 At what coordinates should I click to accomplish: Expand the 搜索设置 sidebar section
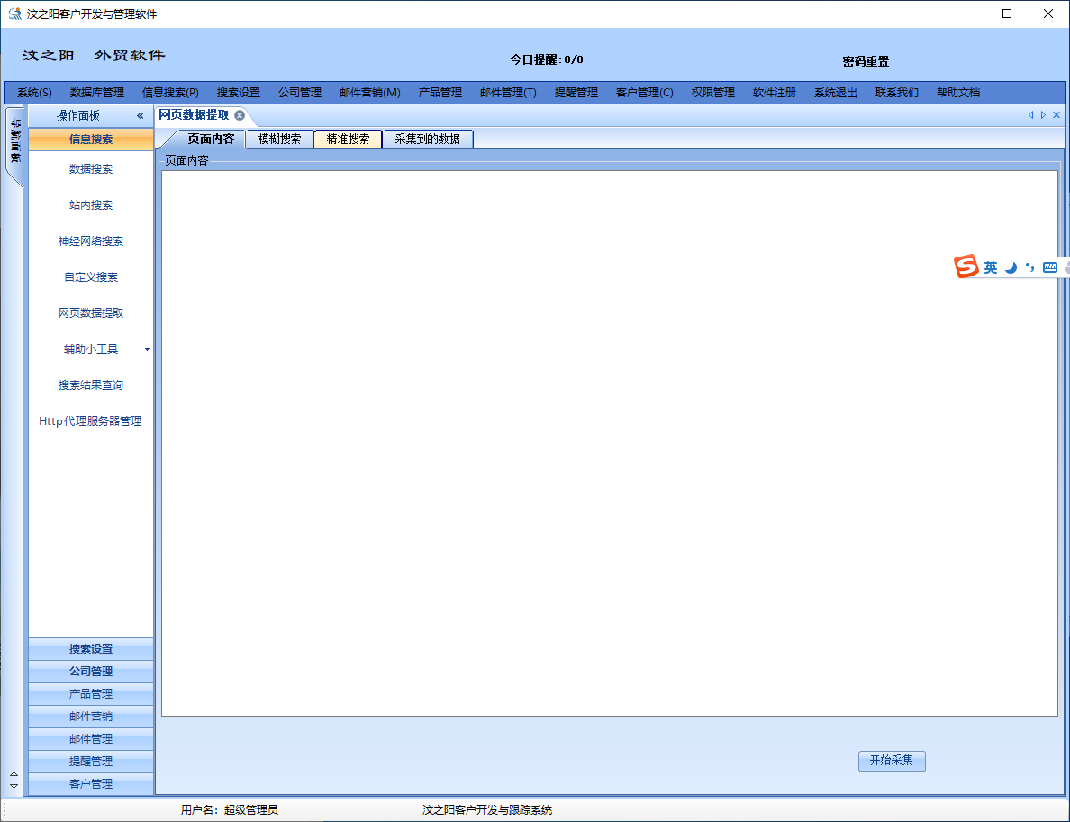(x=91, y=649)
